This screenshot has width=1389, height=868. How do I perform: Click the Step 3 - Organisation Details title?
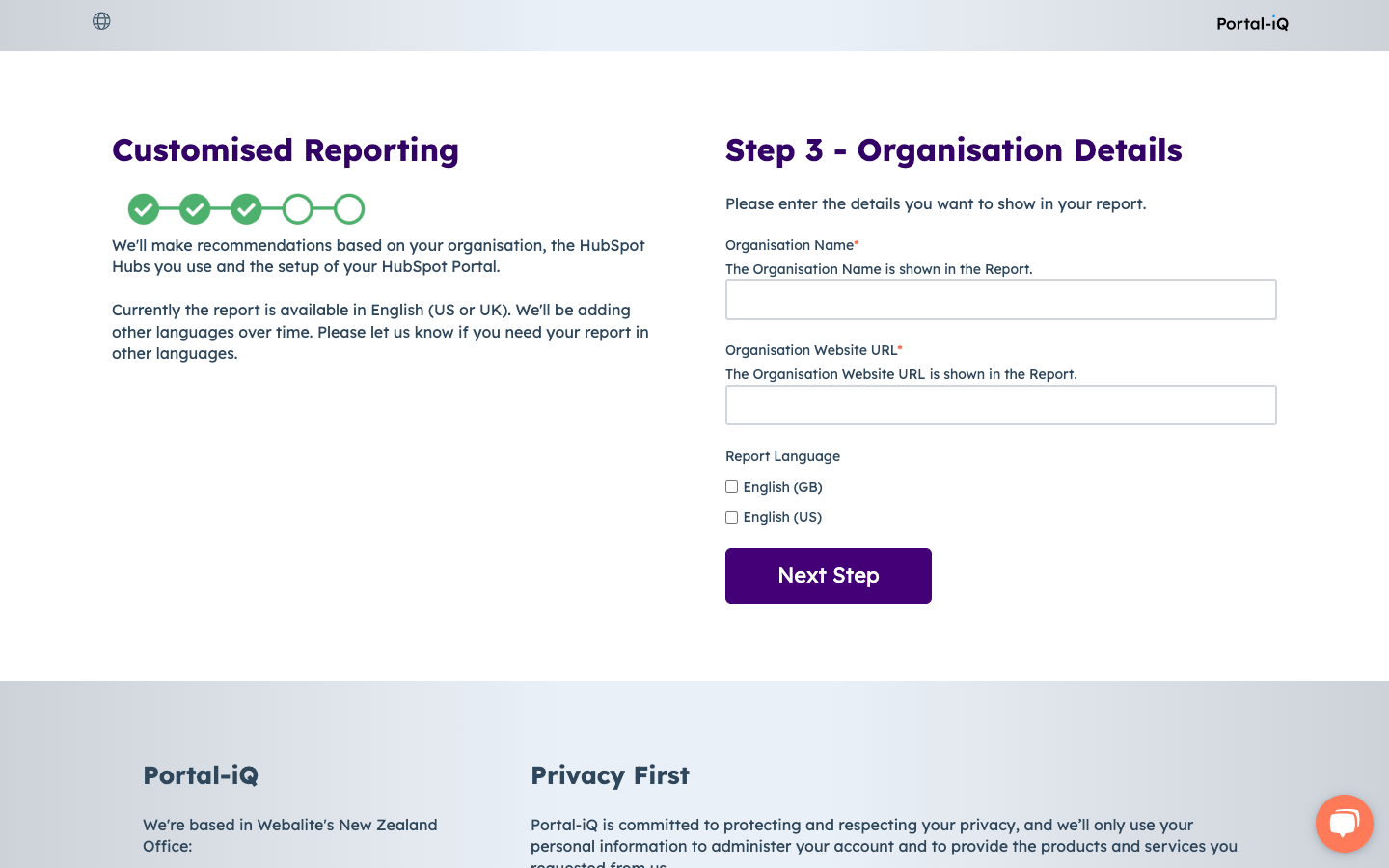(x=954, y=150)
